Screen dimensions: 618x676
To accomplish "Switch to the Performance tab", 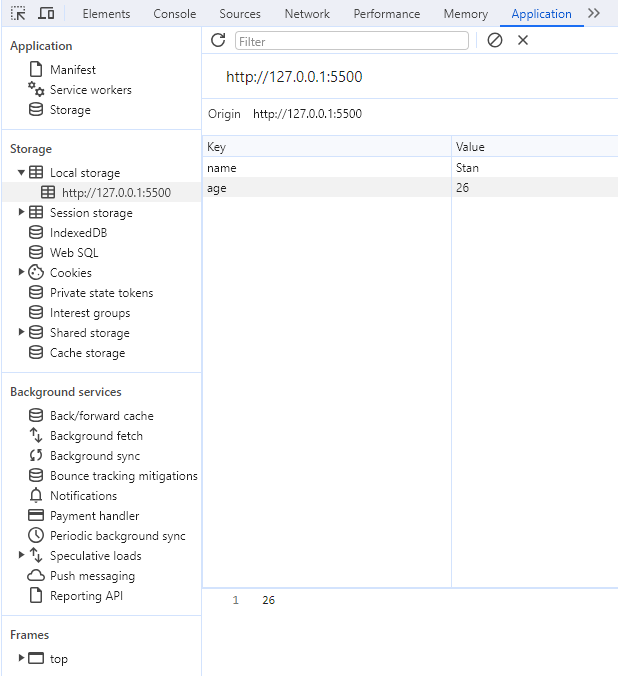I will click(x=387, y=14).
